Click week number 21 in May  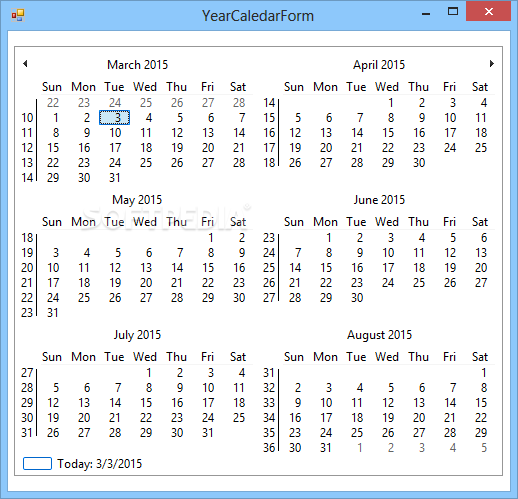(x=27, y=283)
